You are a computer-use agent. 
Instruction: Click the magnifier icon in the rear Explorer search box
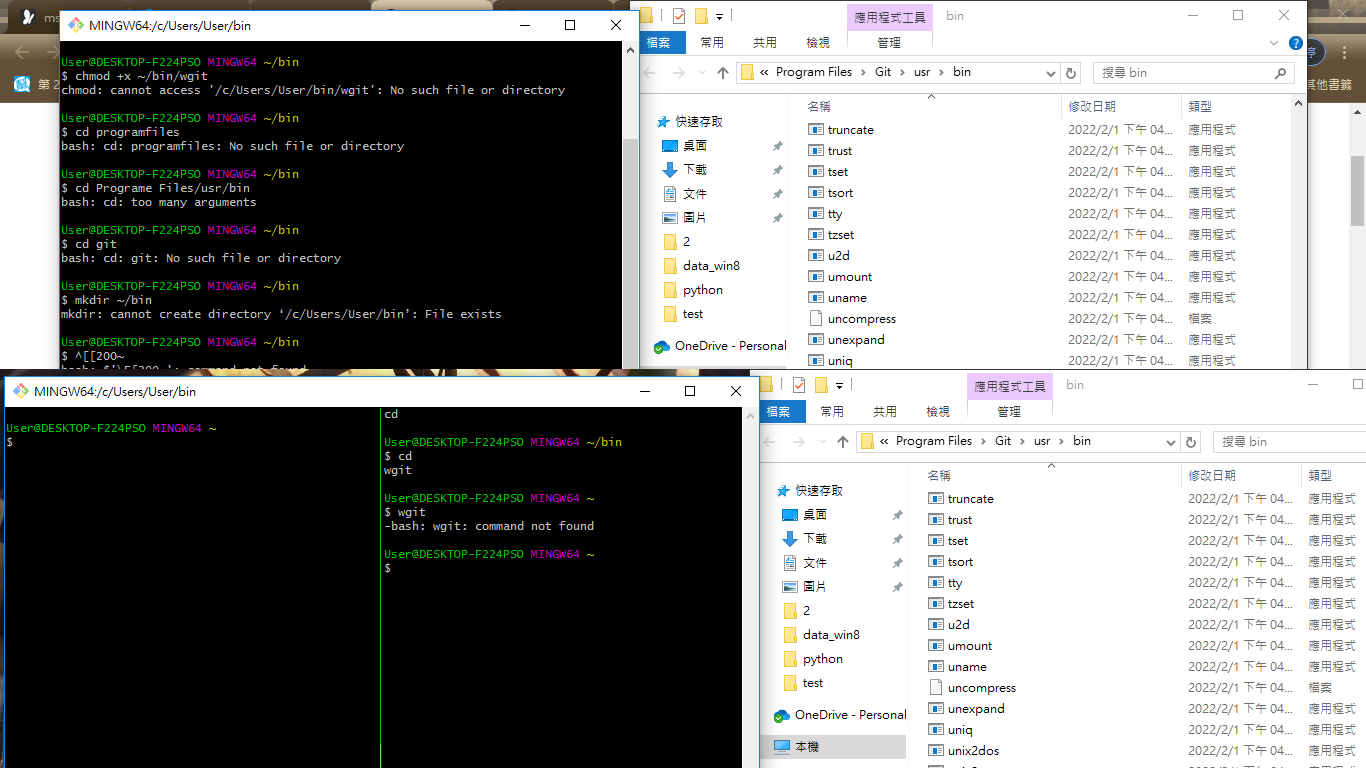pyautogui.click(x=1280, y=73)
